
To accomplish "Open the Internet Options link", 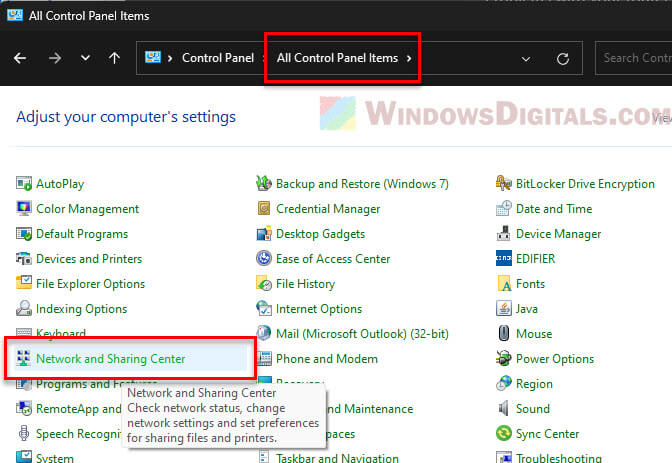I will coord(319,309).
